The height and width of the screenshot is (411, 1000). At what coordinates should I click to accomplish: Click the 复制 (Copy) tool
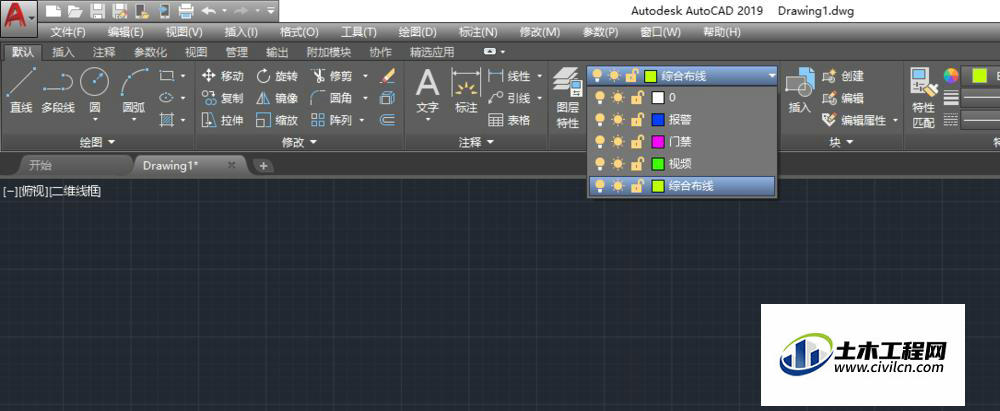tap(222, 98)
